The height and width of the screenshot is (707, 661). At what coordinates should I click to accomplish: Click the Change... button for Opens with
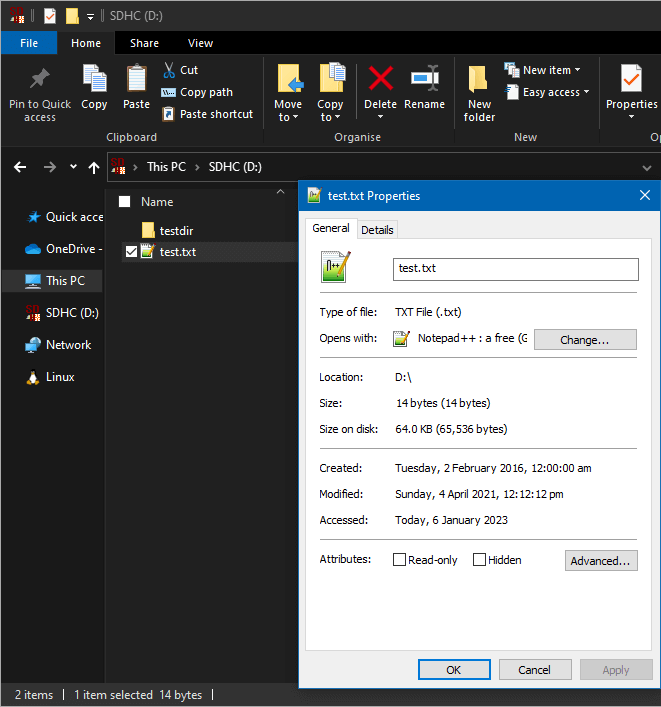(x=585, y=340)
